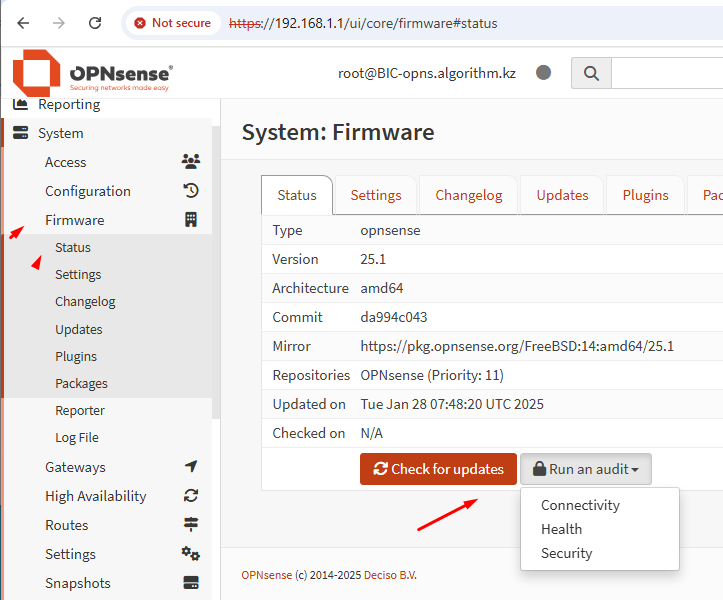Image resolution: width=723 pixels, height=600 pixels.
Task: Click the High Availability sync icon
Action: point(191,496)
